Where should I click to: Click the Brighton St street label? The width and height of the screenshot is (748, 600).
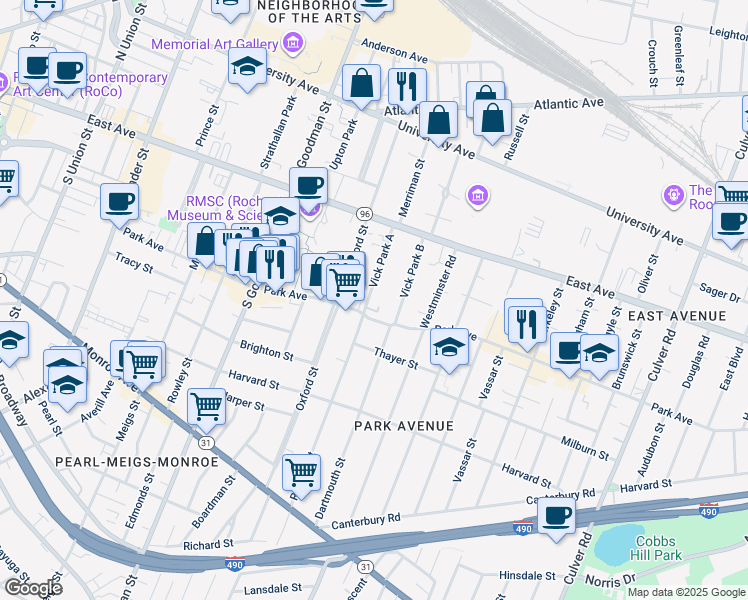point(266,351)
